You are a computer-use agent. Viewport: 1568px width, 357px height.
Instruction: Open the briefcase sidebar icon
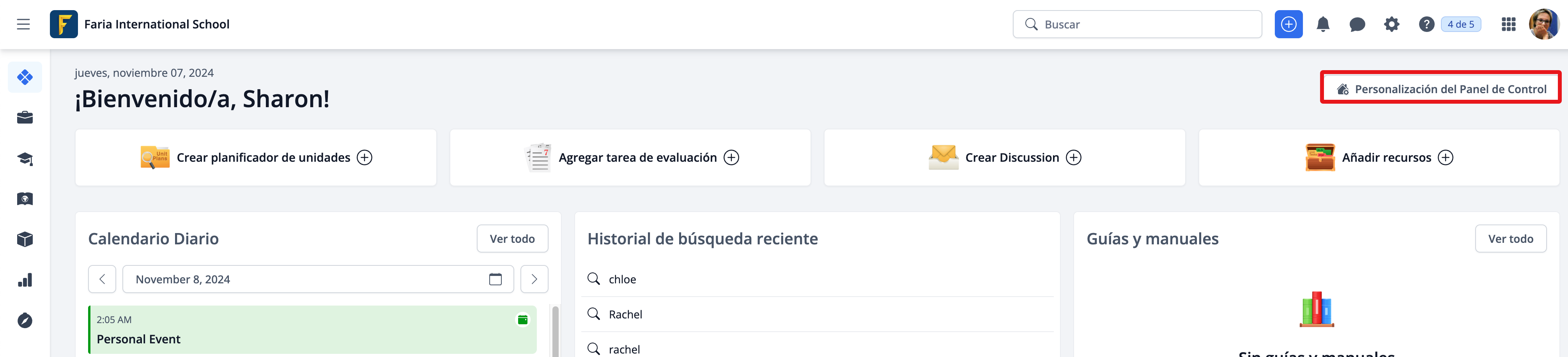[25, 118]
